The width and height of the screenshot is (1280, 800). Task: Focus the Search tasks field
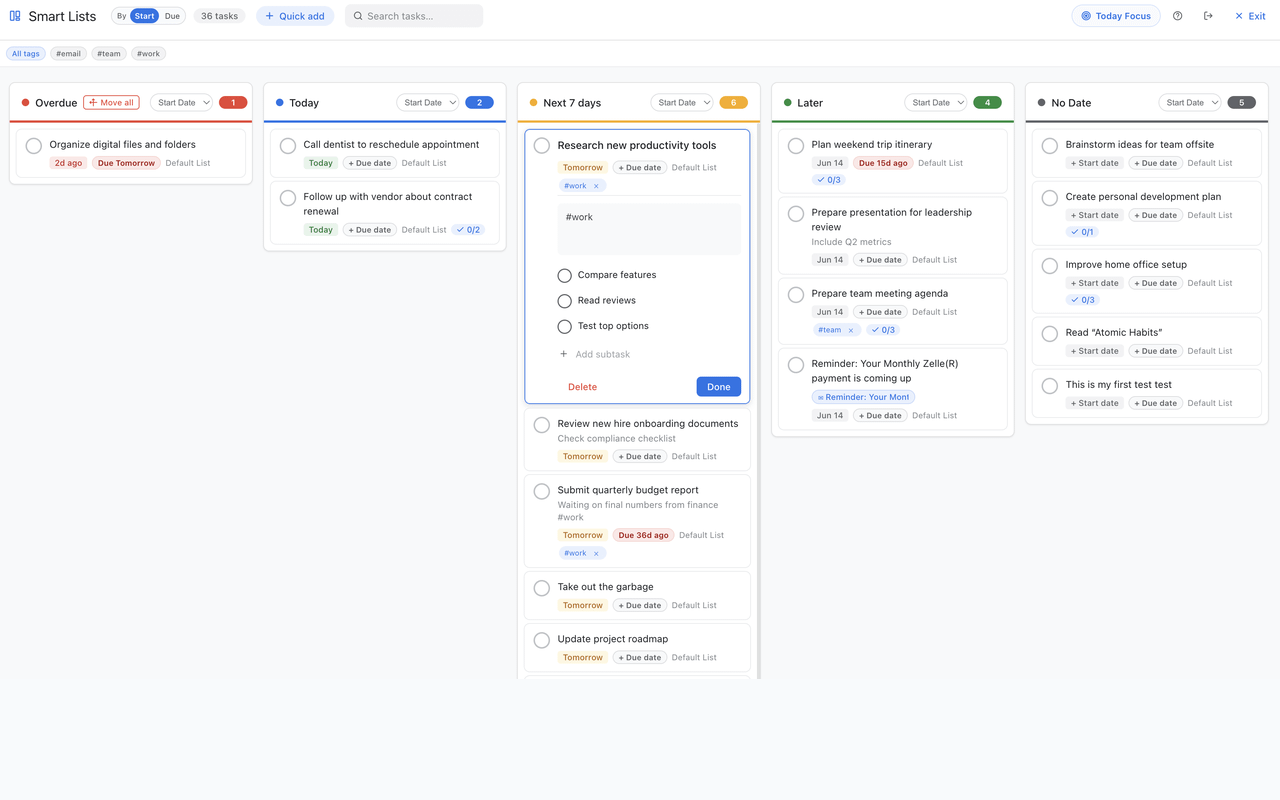[414, 16]
